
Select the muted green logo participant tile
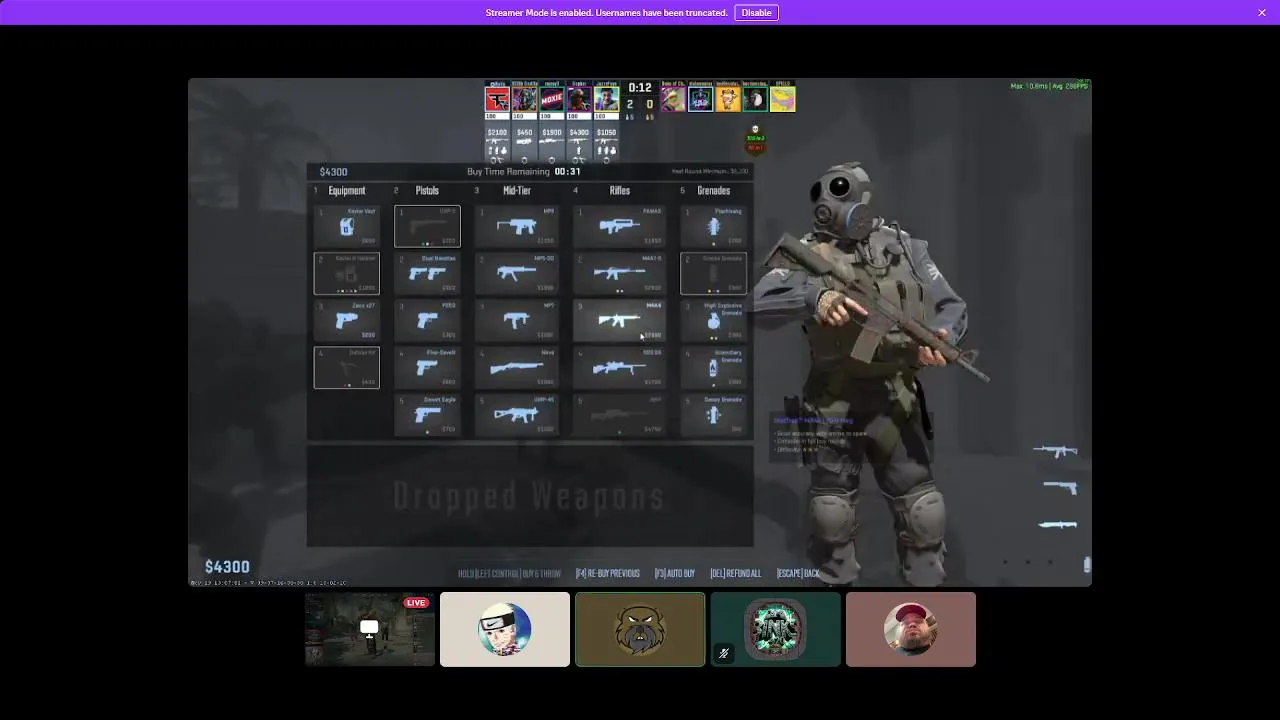point(775,629)
